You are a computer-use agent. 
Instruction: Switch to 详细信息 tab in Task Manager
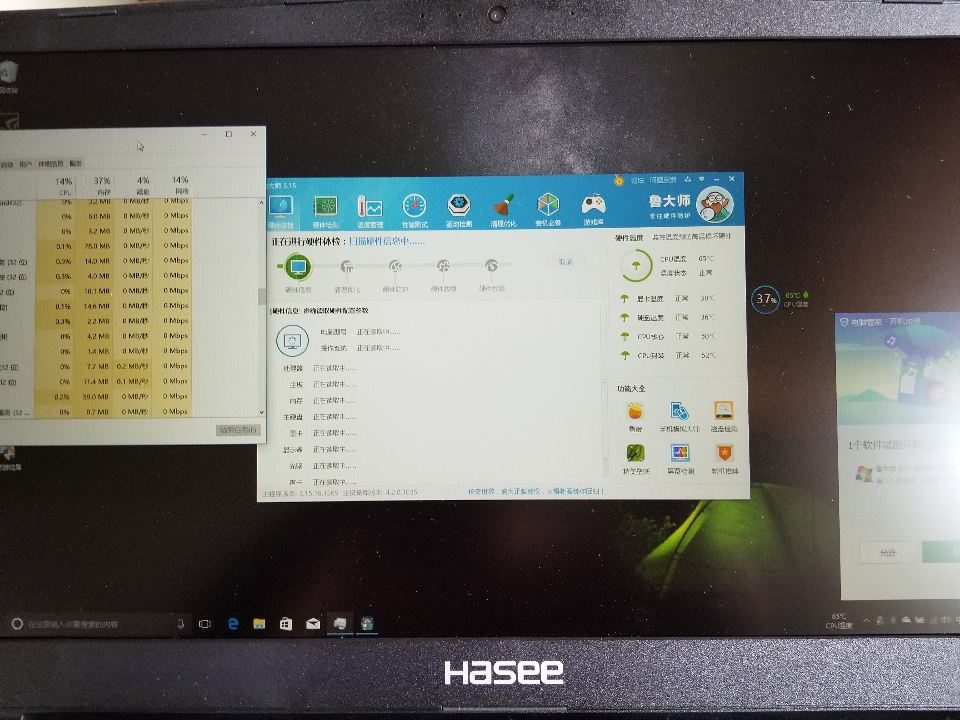click(x=51, y=164)
